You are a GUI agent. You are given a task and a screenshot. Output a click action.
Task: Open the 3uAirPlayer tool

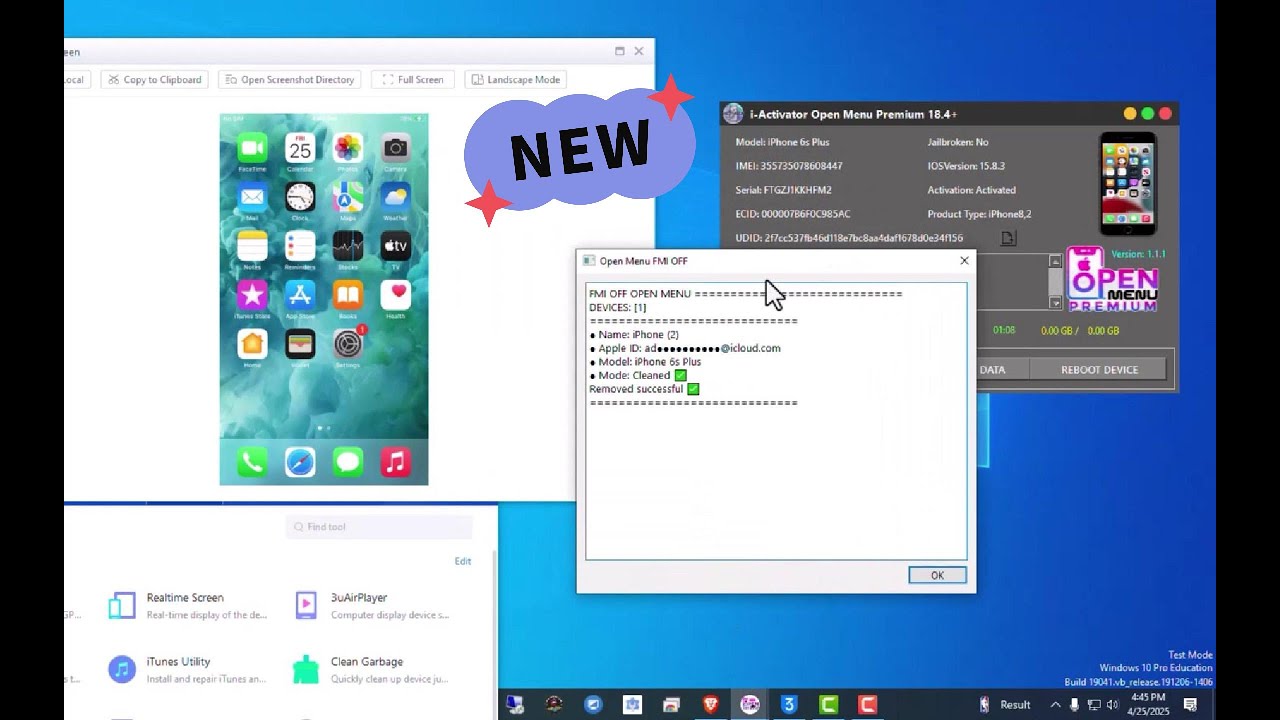(x=371, y=605)
